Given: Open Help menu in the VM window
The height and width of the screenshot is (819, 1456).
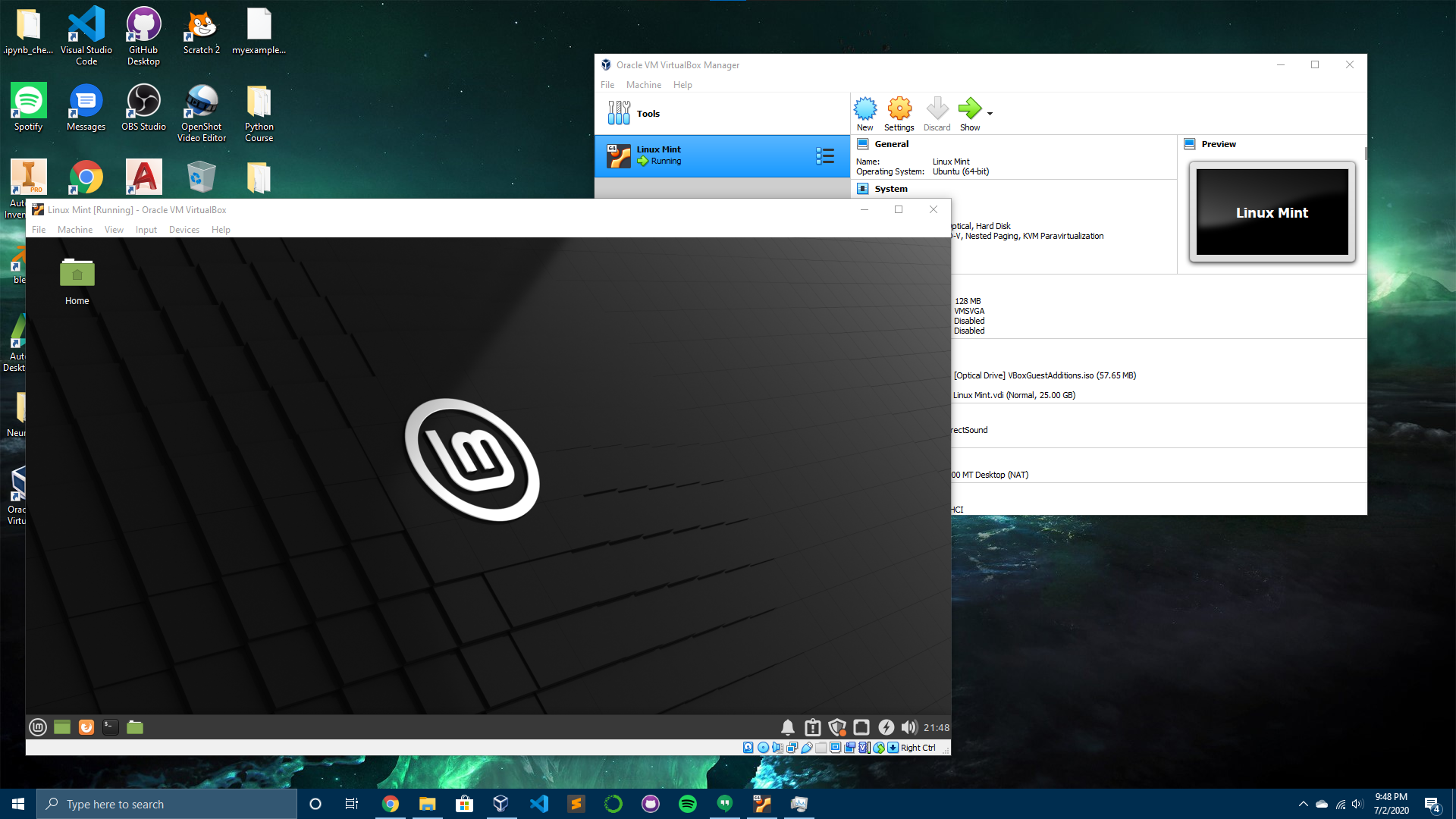Looking at the screenshot, I should coord(221,230).
